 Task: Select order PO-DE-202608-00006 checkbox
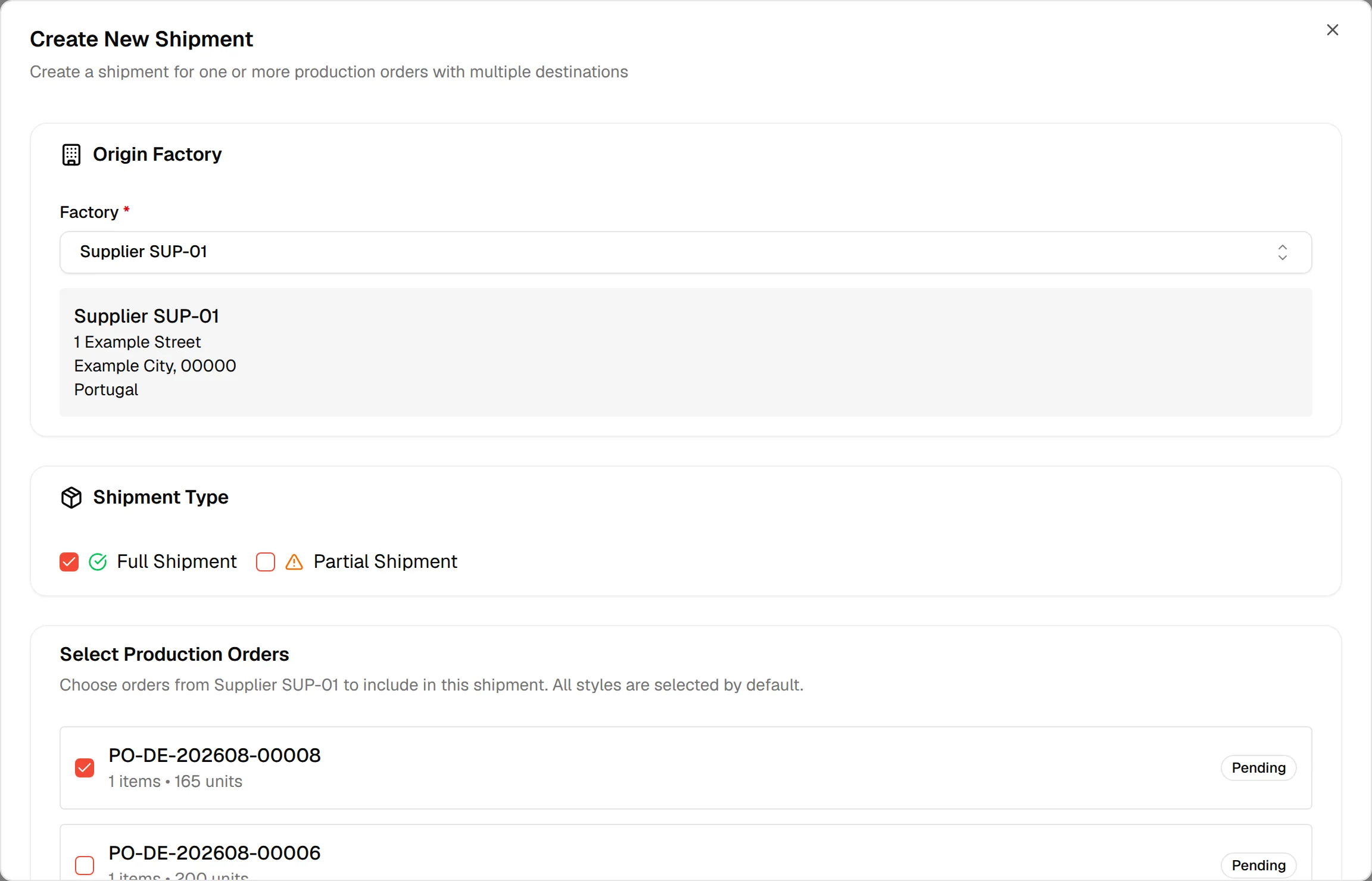tap(85, 865)
